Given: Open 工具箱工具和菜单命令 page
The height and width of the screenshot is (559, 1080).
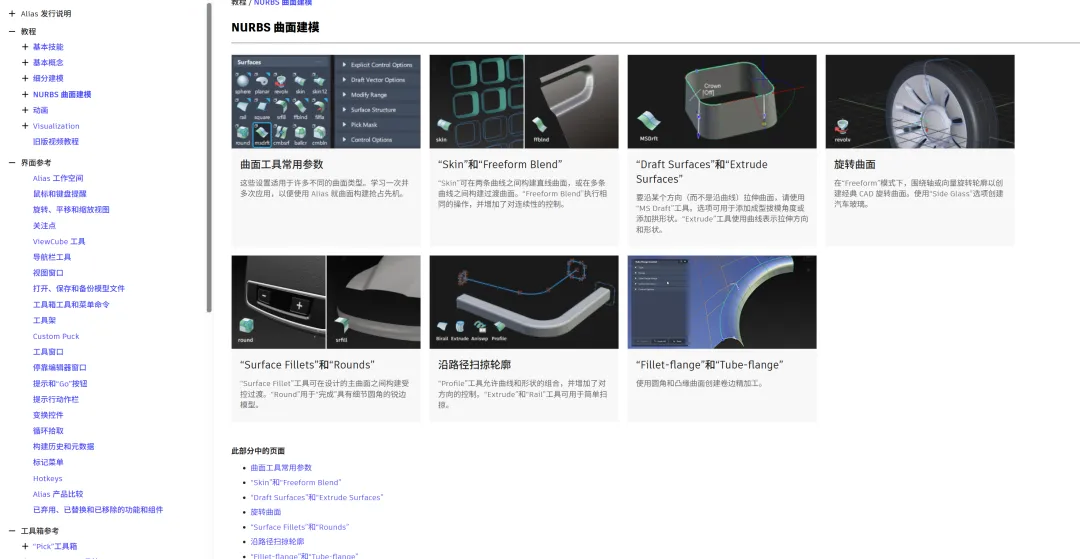Looking at the screenshot, I should 71,304.
